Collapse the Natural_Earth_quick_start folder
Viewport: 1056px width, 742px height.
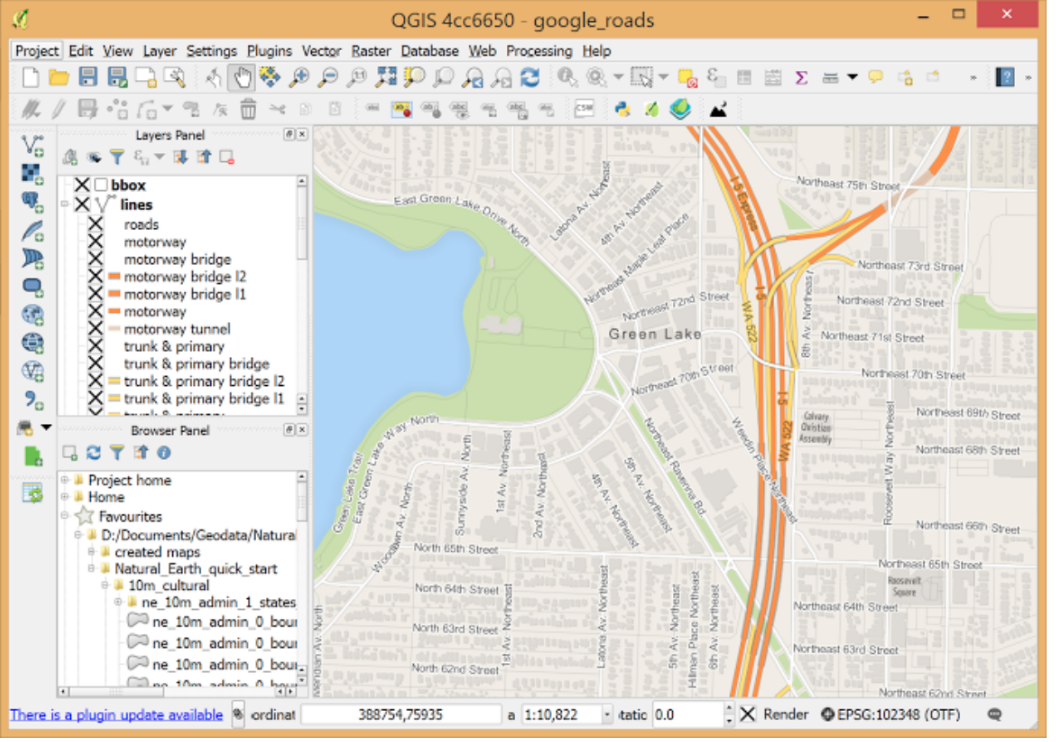pos(92,569)
